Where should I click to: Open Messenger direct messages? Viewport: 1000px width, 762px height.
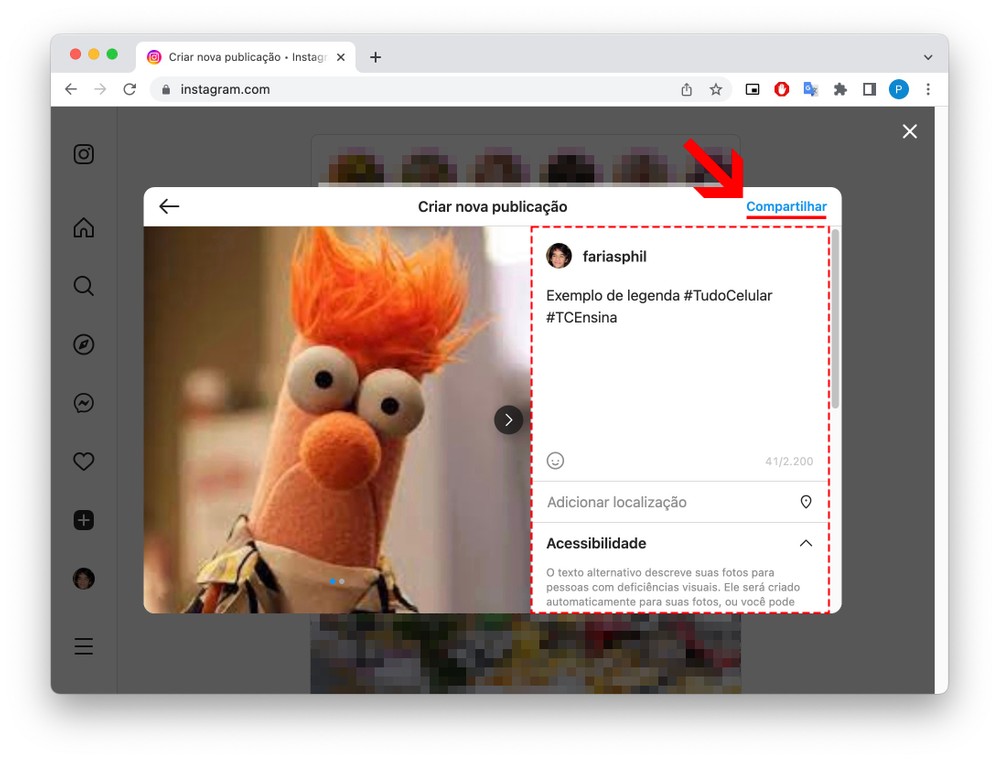pyautogui.click(x=84, y=403)
